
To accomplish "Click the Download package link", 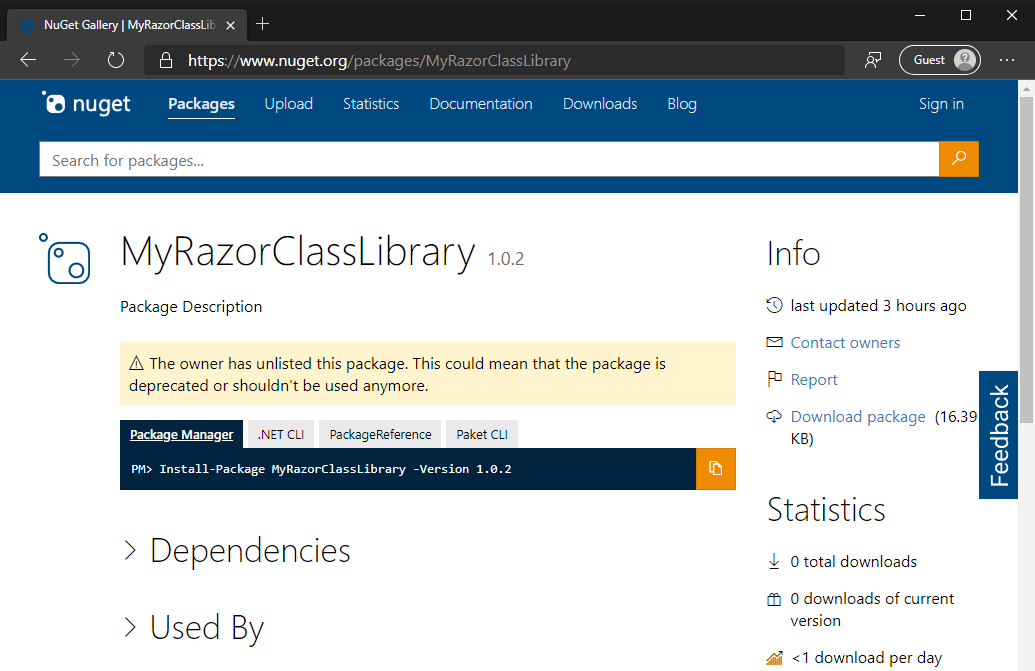I will pos(857,417).
